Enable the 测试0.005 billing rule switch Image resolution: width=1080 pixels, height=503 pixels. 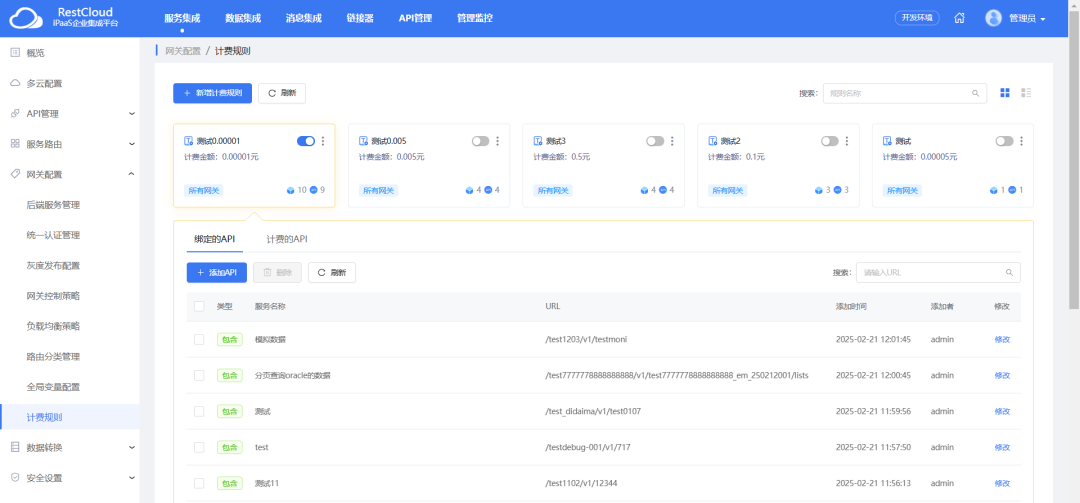click(480, 142)
